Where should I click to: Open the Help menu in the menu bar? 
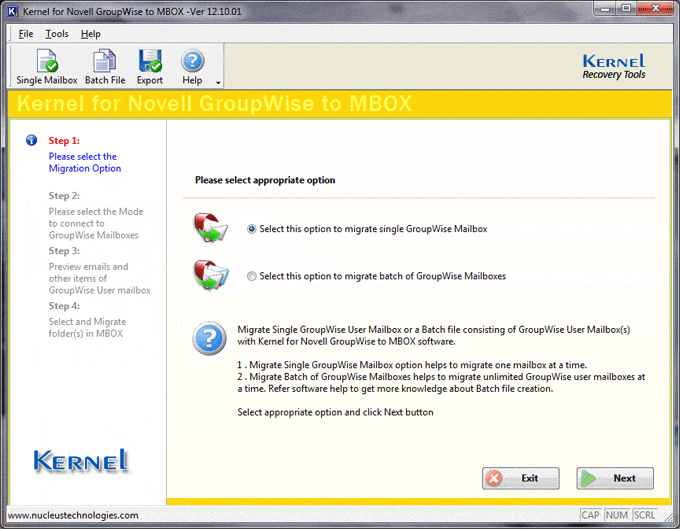(x=91, y=34)
